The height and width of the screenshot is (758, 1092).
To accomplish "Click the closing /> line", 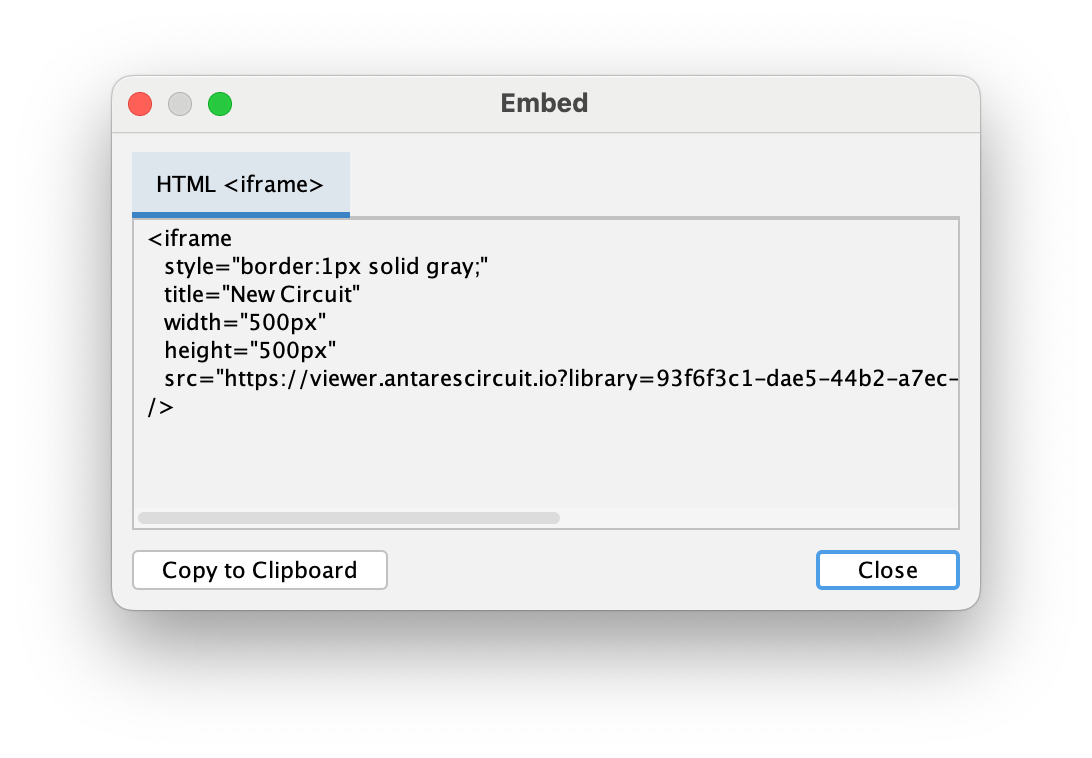I will pos(160,407).
